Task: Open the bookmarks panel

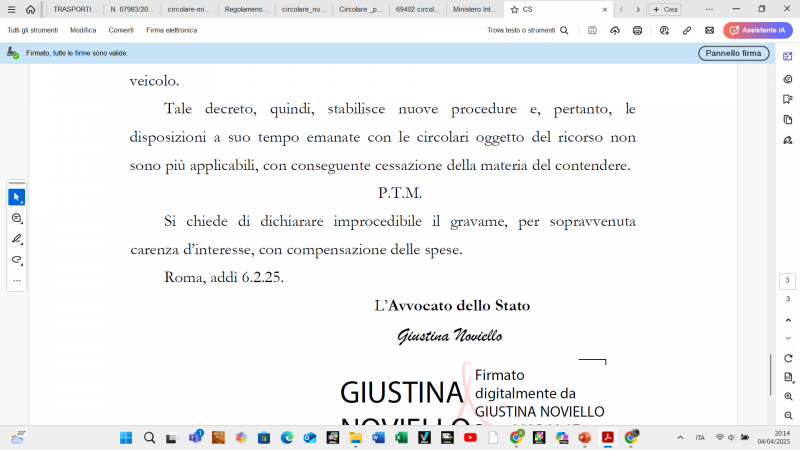Action: pyautogui.click(x=788, y=99)
